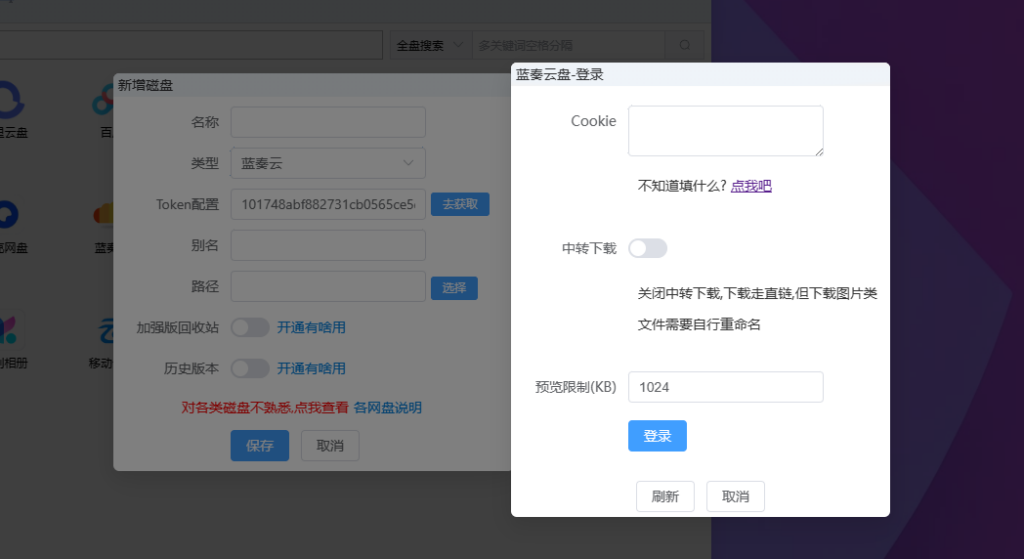Viewport: 1024px width, 559px height.
Task: Click the 对各类磁盘不熟悉,点我查看 text
Action: click(264, 408)
